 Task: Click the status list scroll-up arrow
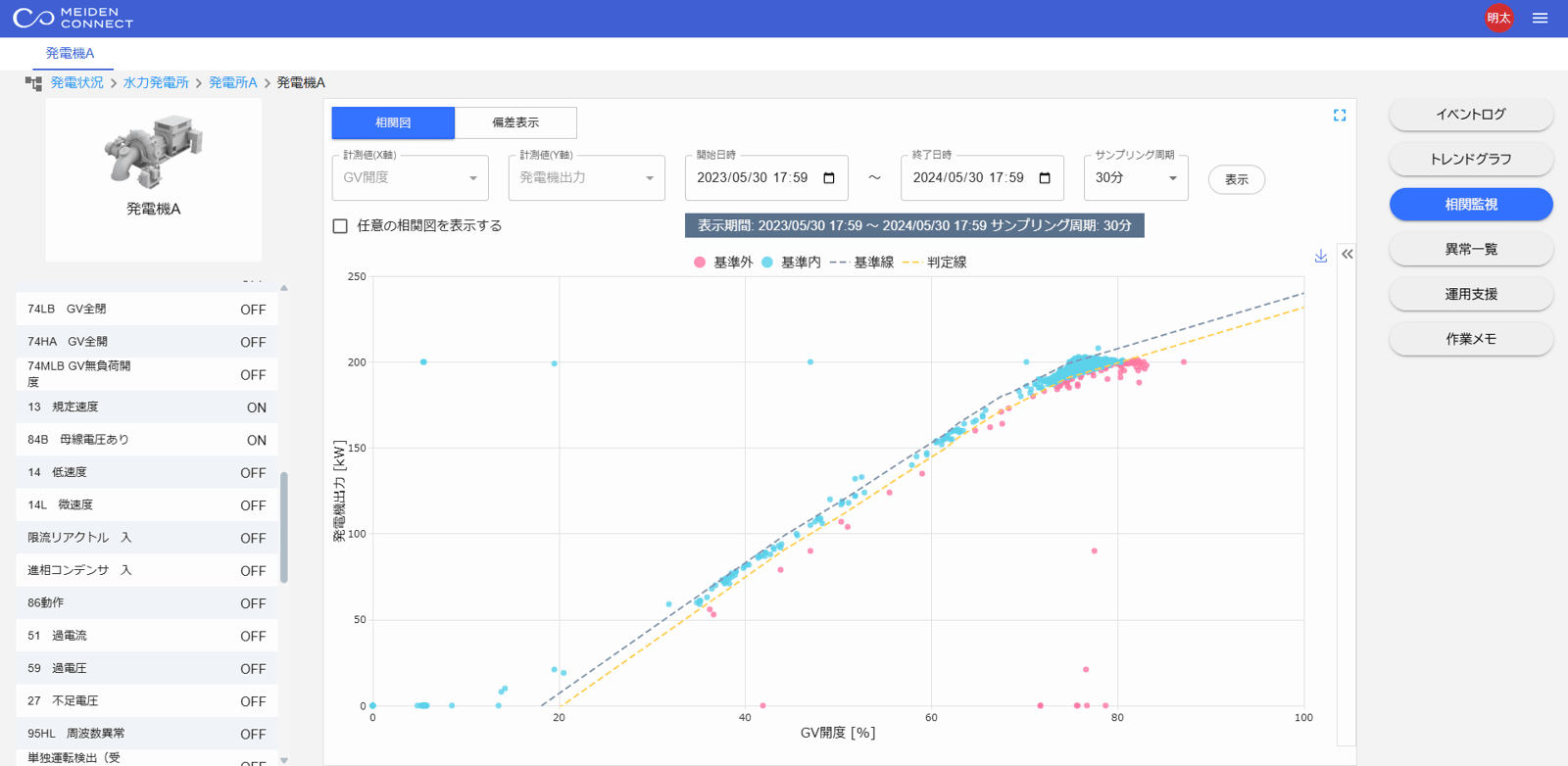point(284,288)
